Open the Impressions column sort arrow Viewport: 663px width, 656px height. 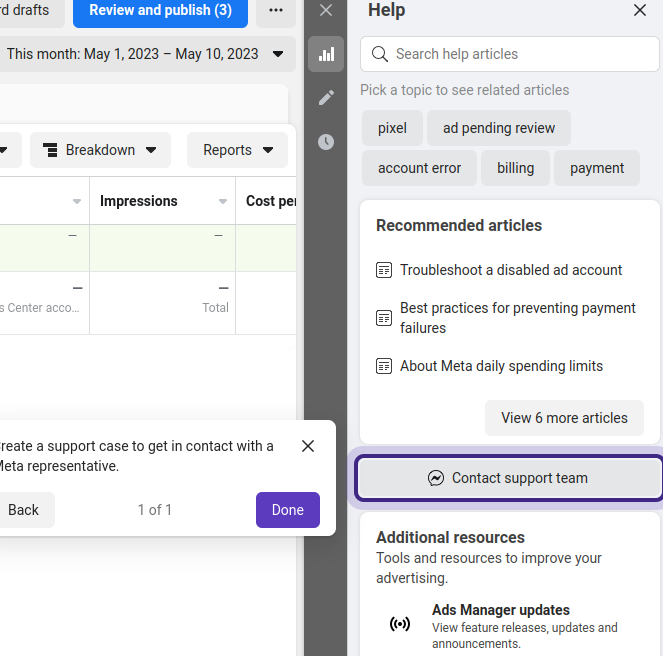[x=223, y=202]
